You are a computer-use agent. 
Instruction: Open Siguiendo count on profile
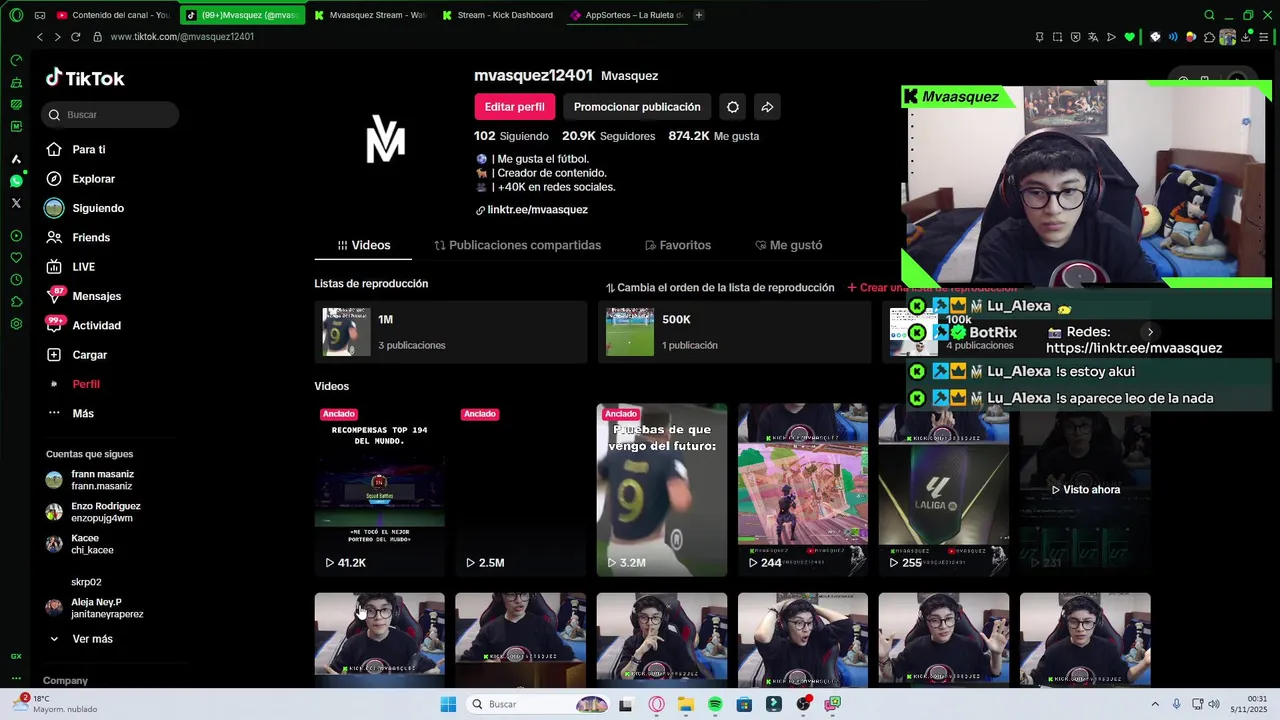[x=511, y=136]
